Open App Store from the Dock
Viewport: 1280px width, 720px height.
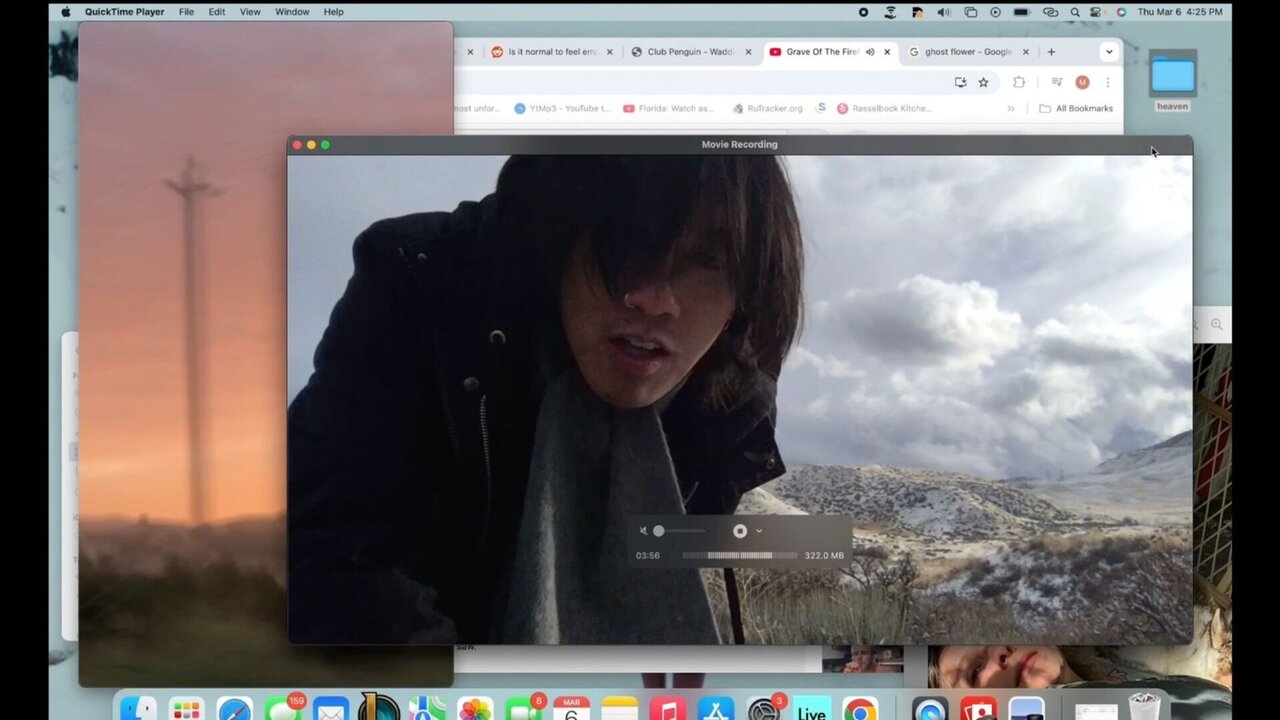tap(716, 710)
